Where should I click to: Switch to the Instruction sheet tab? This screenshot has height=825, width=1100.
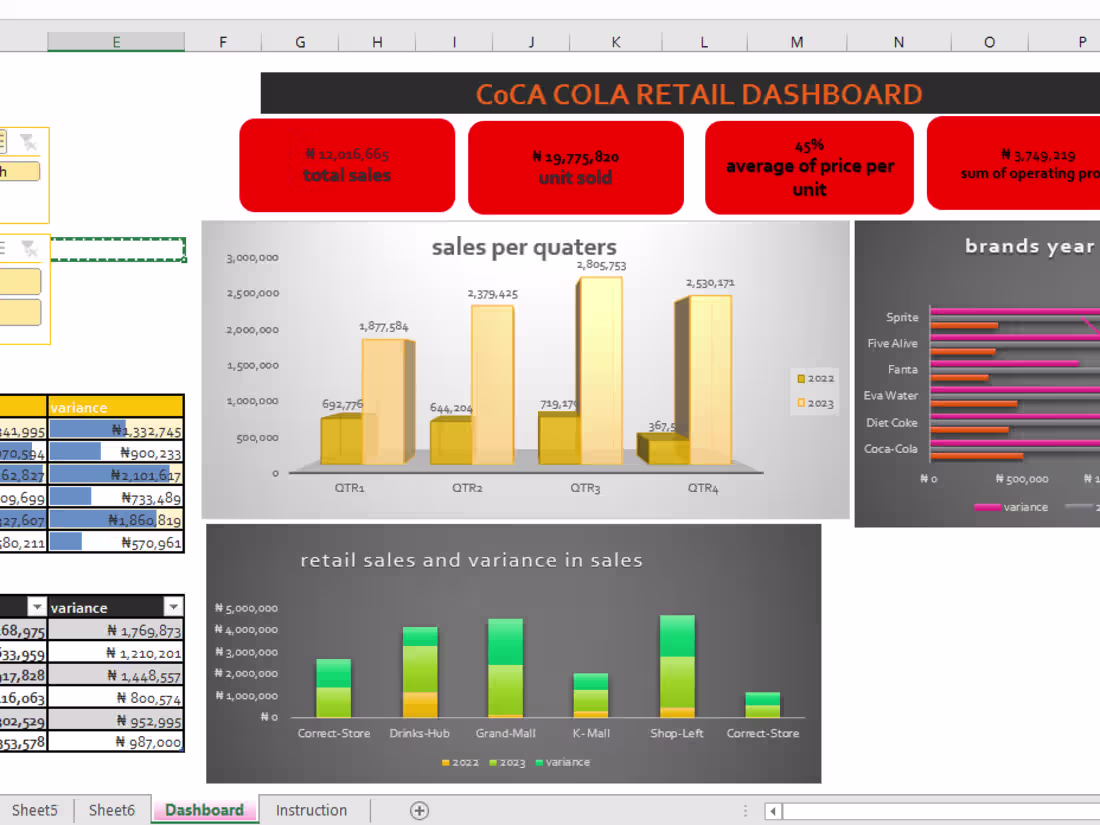(311, 810)
